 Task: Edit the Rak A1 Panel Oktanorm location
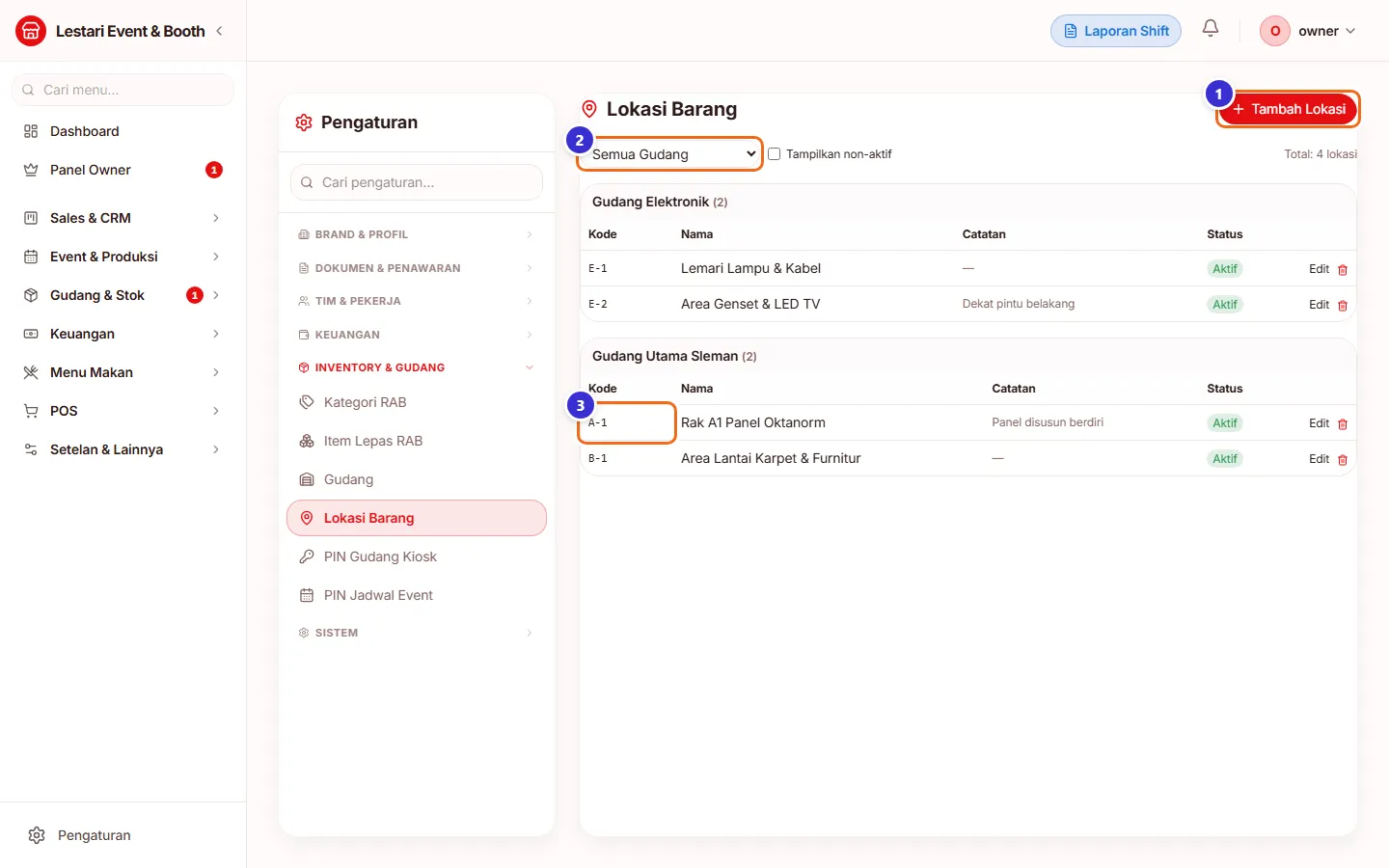(x=1319, y=423)
